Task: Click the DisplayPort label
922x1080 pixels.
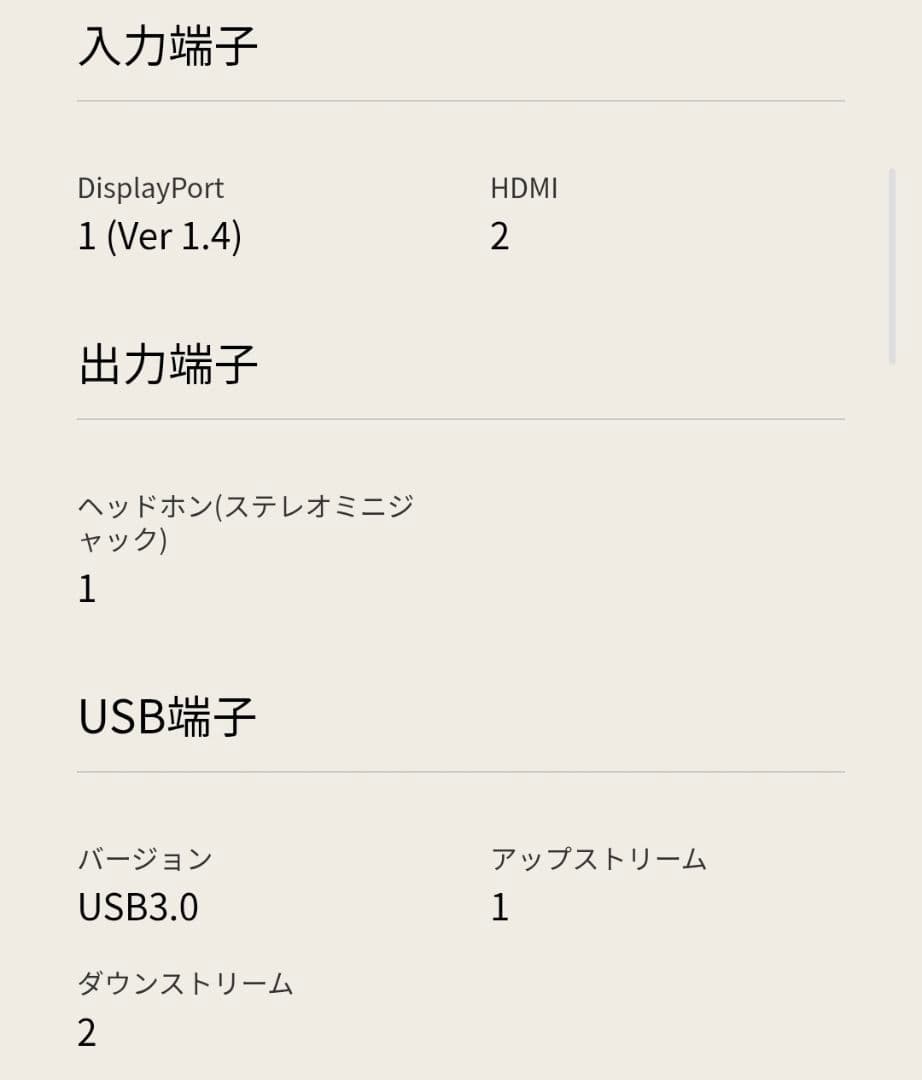Action: click(151, 188)
